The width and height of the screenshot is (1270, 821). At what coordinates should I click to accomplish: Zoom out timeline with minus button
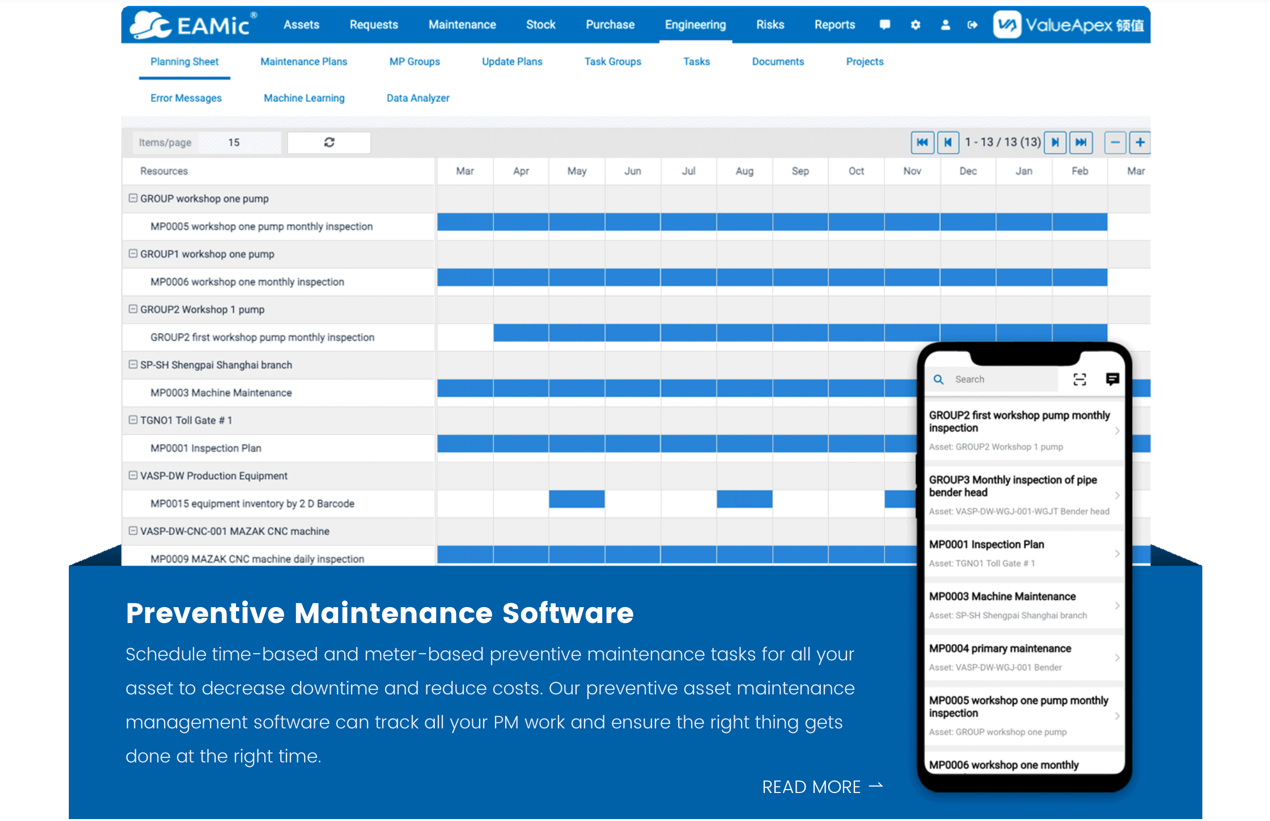[1115, 143]
